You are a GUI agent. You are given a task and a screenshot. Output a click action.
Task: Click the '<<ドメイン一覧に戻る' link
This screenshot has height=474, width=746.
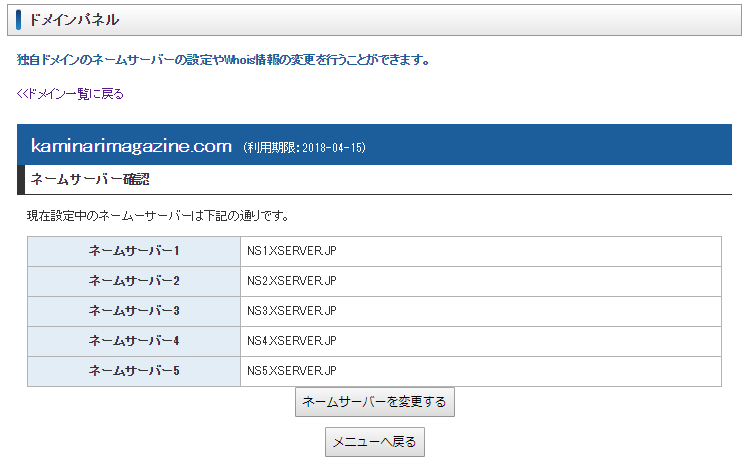pos(70,94)
